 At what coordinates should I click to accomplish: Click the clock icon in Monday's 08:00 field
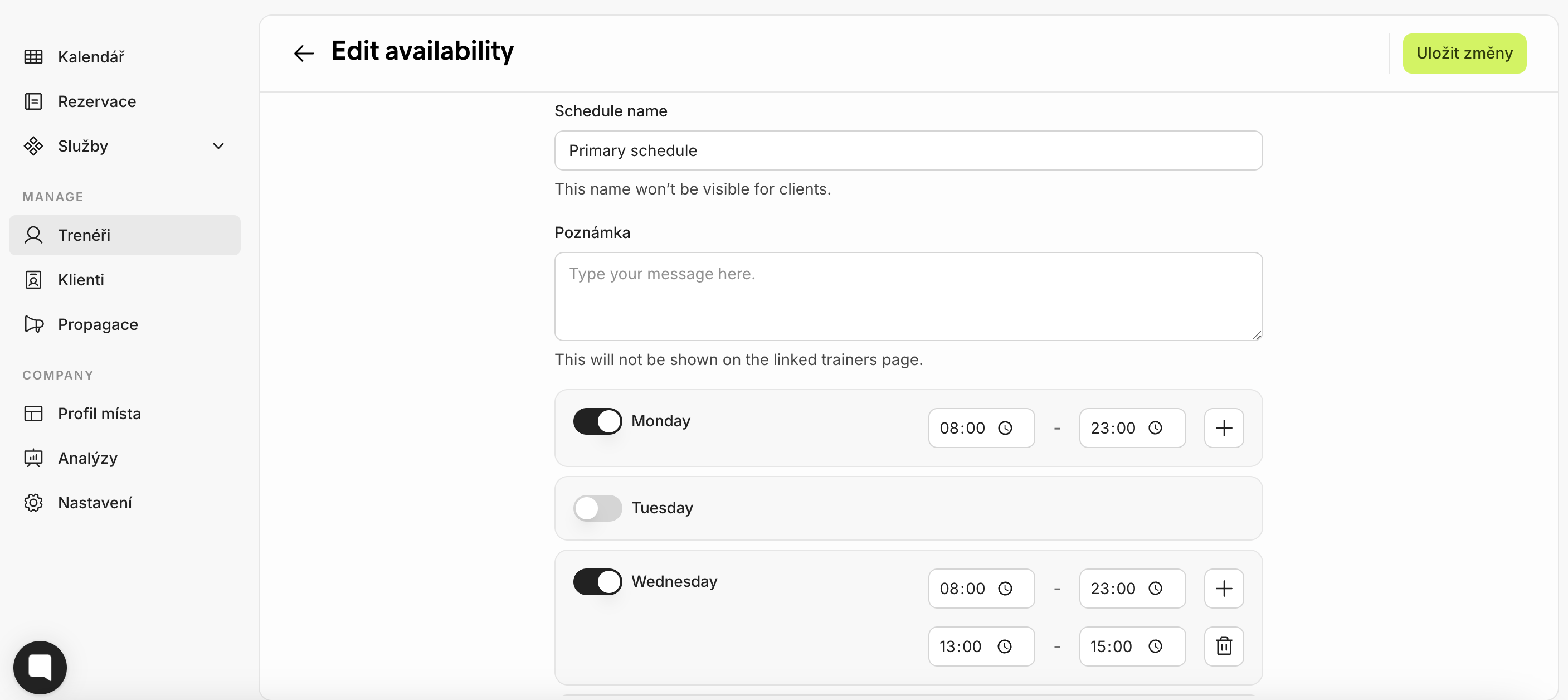[x=1005, y=428]
